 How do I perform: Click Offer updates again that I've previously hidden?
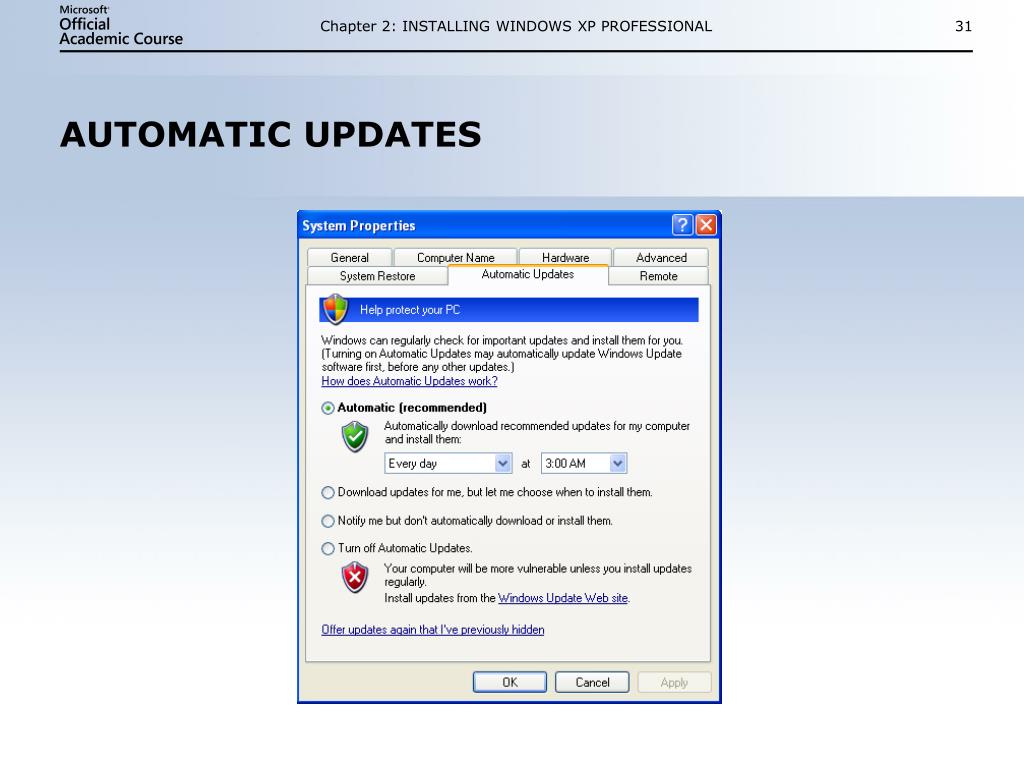point(432,630)
